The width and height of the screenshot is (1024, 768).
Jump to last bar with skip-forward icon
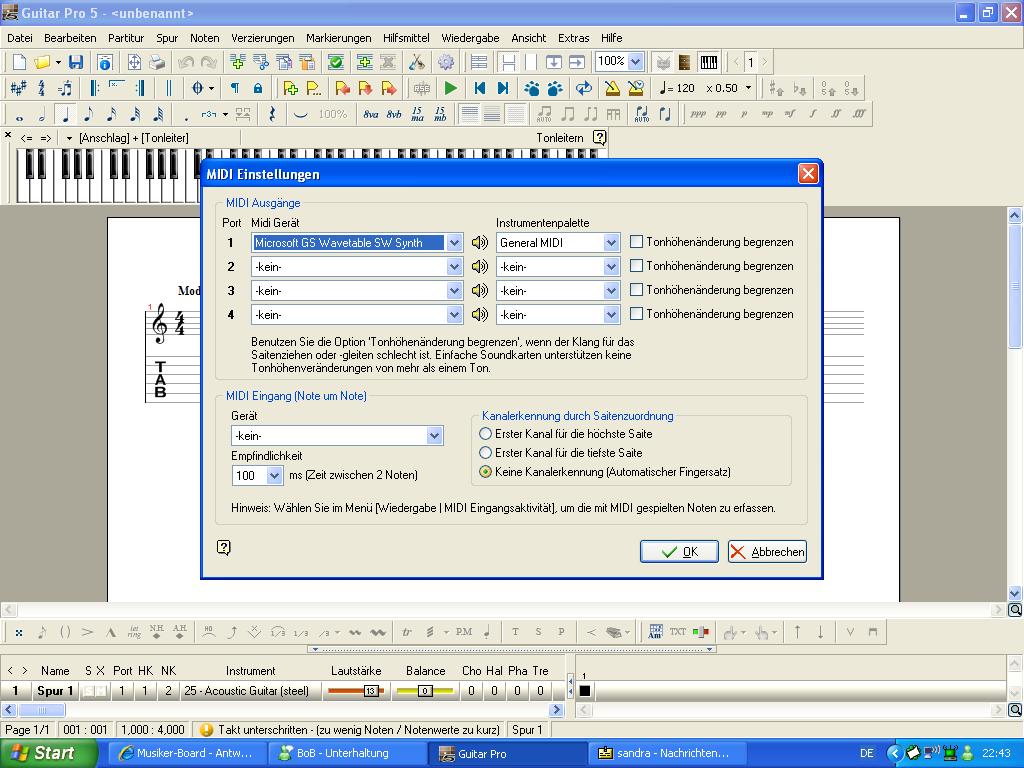pos(503,88)
